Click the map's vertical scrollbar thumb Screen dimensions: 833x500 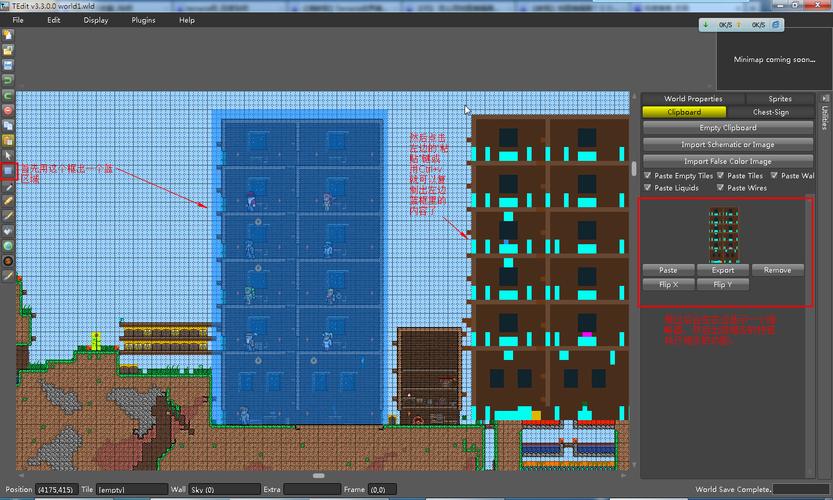pyautogui.click(x=634, y=168)
